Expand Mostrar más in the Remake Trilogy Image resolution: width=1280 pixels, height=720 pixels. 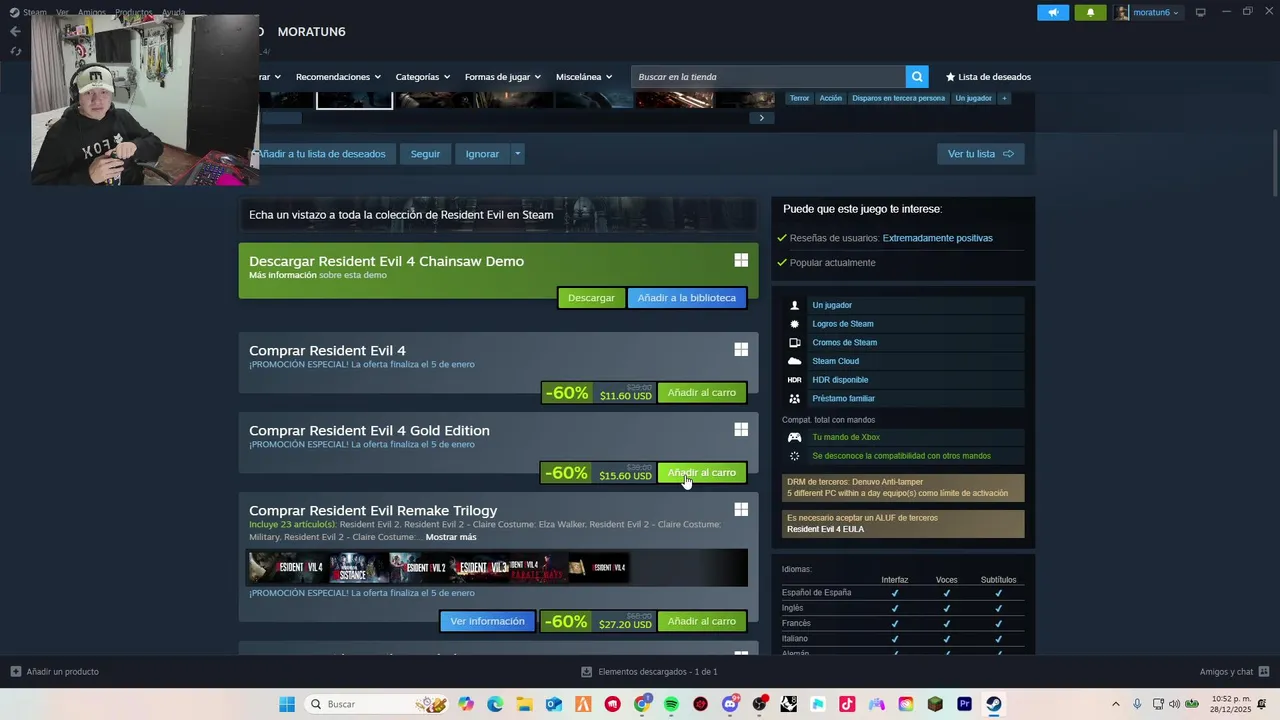pyautogui.click(x=451, y=537)
